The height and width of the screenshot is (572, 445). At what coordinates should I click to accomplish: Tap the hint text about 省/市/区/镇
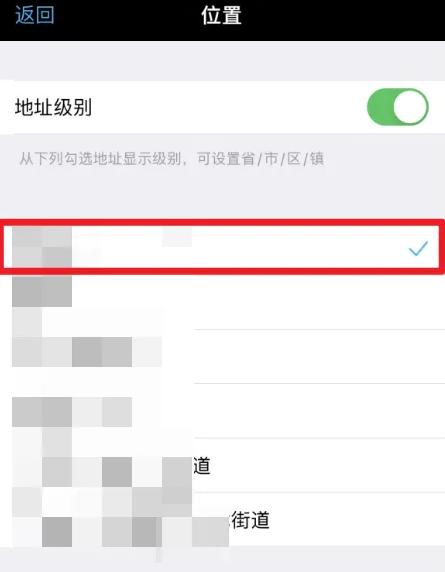(x=171, y=159)
